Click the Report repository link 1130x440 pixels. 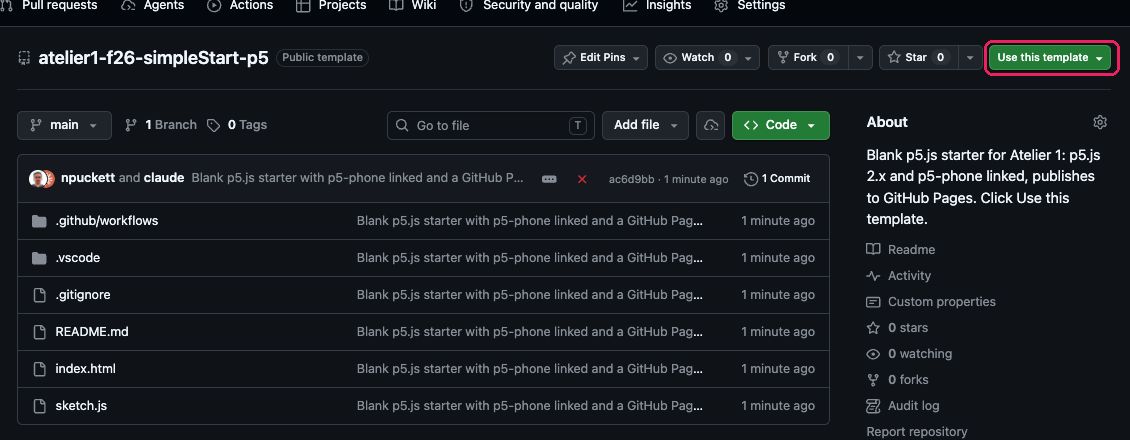917,431
